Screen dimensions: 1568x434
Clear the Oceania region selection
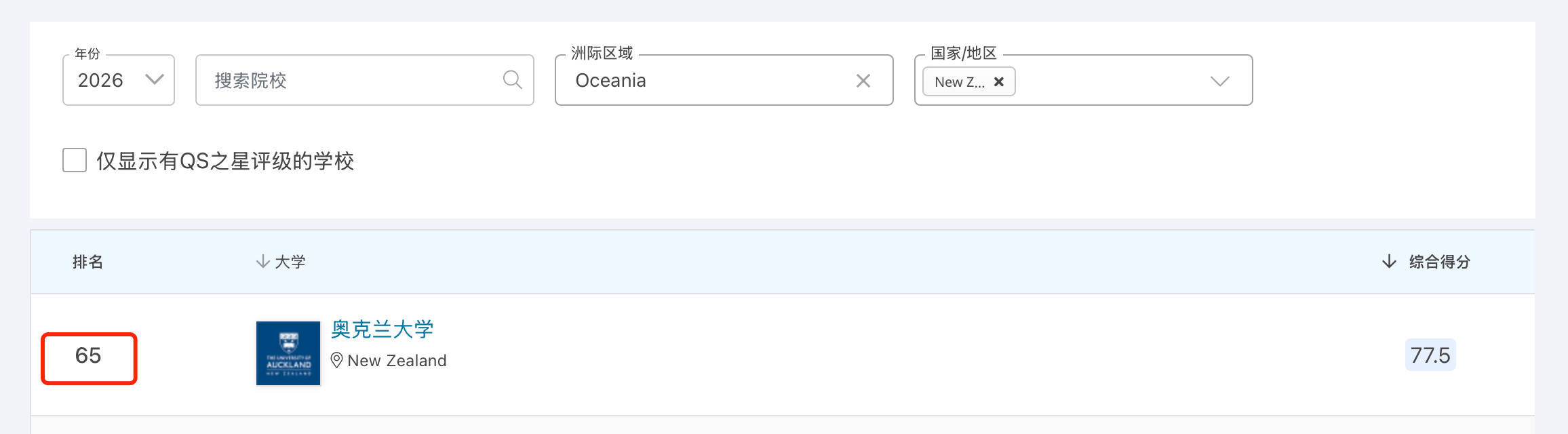(863, 81)
